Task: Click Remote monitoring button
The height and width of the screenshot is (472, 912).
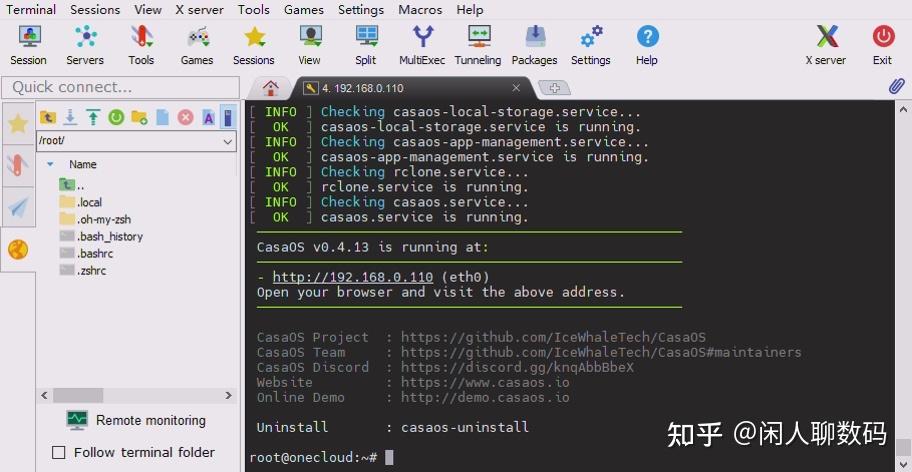Action: (136, 420)
